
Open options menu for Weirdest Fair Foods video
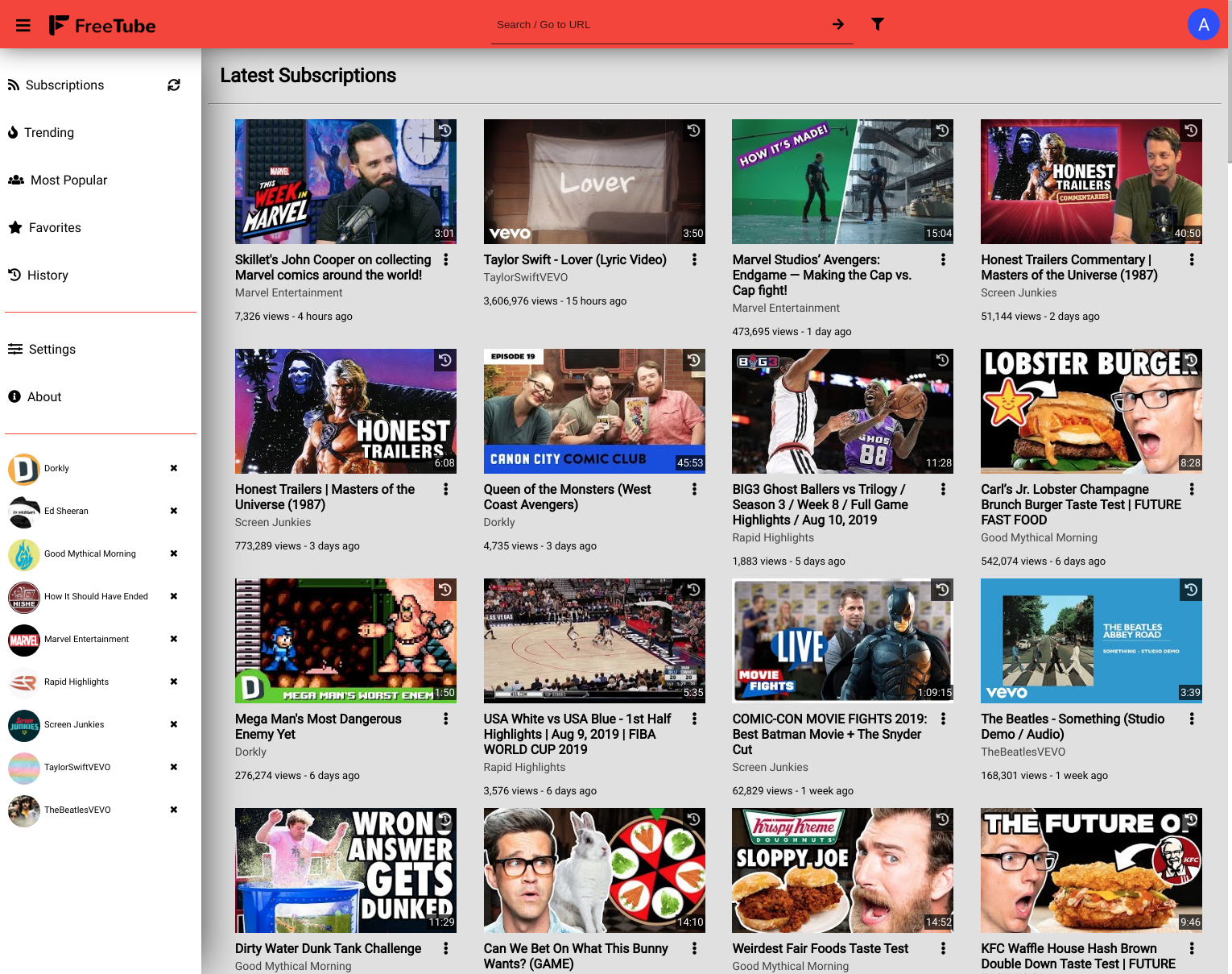coord(943,948)
